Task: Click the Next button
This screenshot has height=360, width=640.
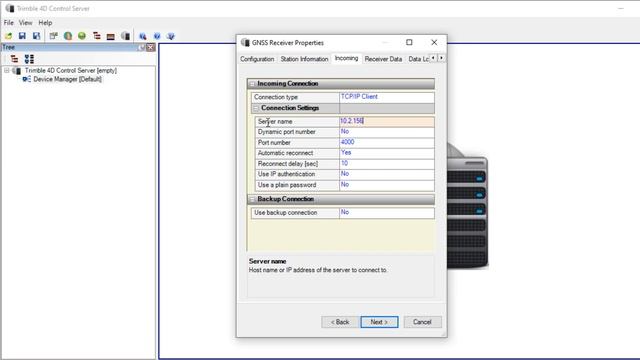Action: point(379,322)
